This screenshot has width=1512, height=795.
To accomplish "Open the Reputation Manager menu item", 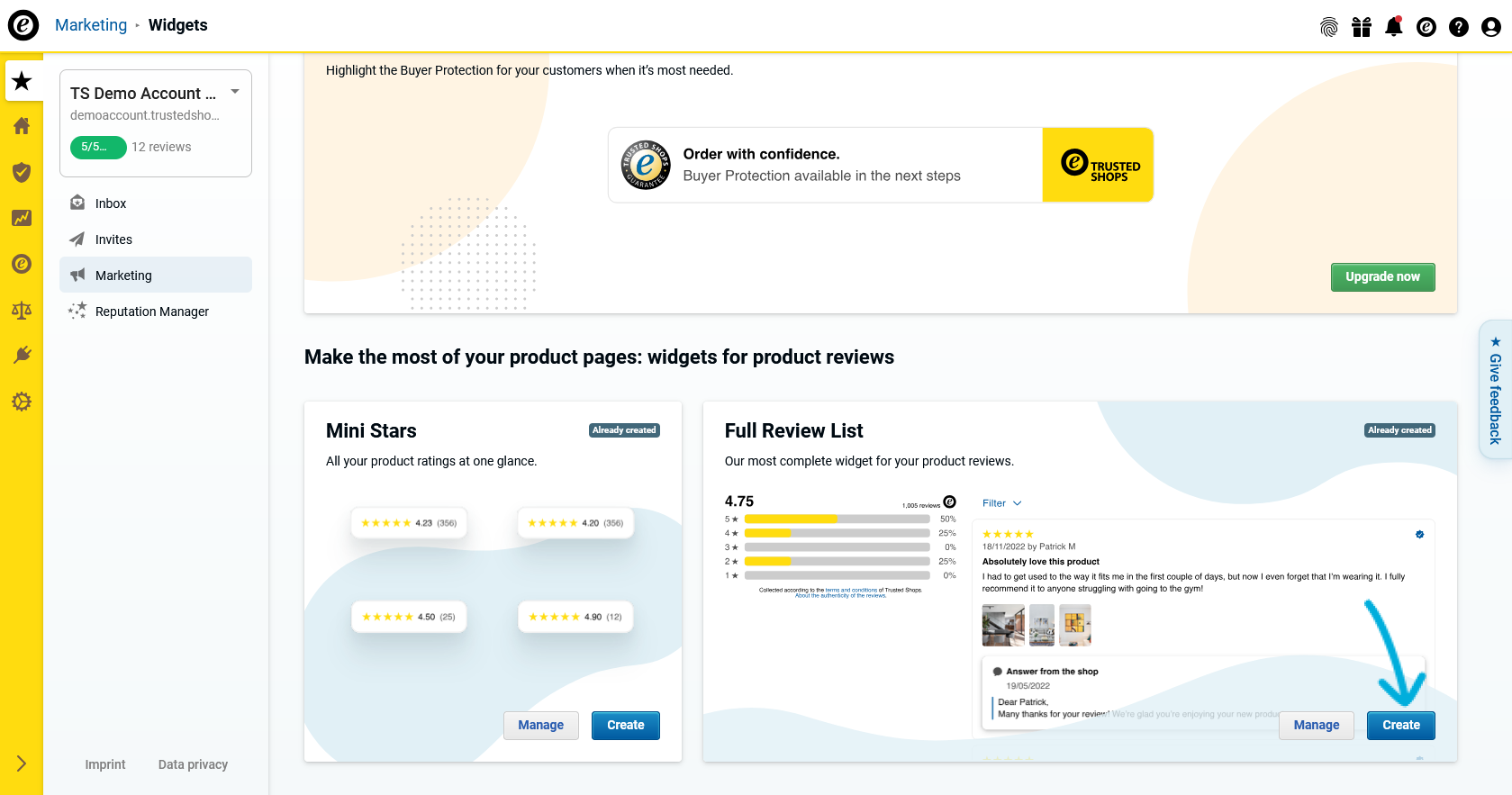I will (156, 312).
